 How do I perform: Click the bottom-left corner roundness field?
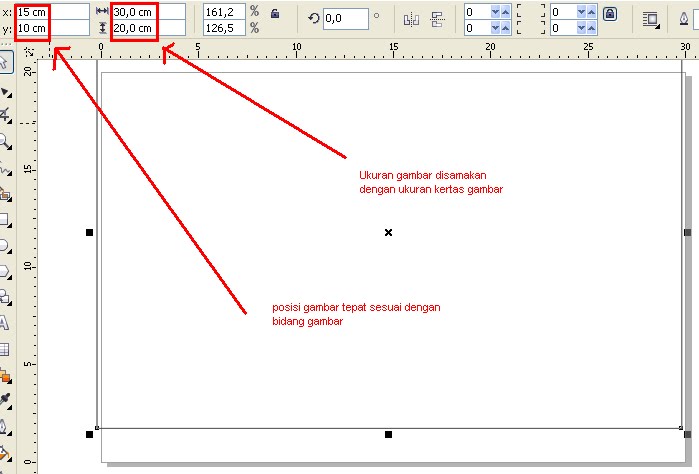477,28
